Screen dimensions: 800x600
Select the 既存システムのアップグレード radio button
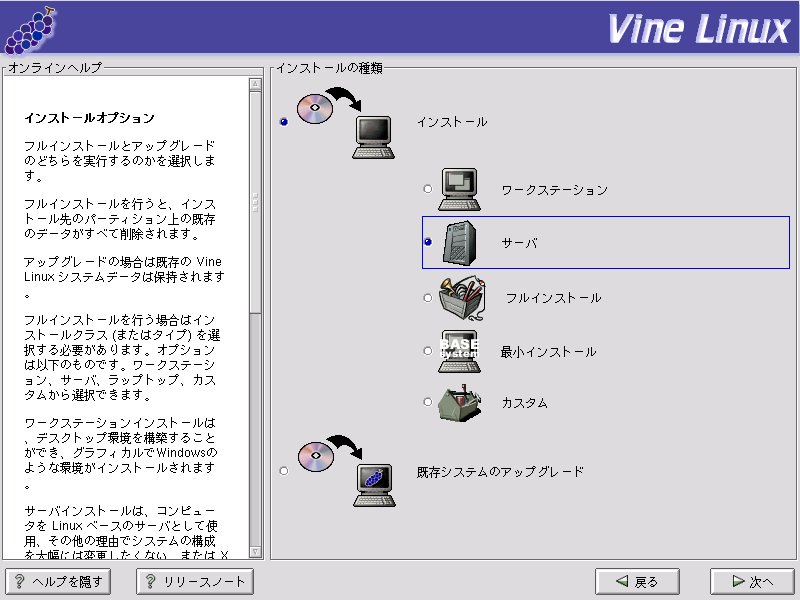(x=284, y=470)
